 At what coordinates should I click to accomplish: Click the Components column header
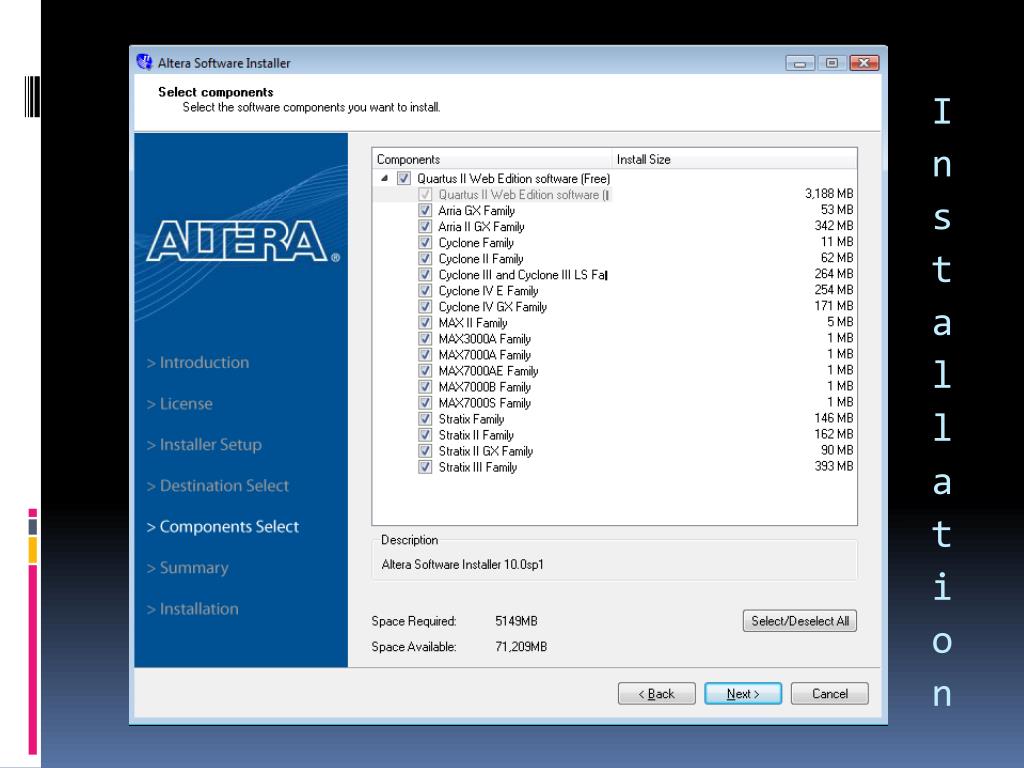pos(492,159)
